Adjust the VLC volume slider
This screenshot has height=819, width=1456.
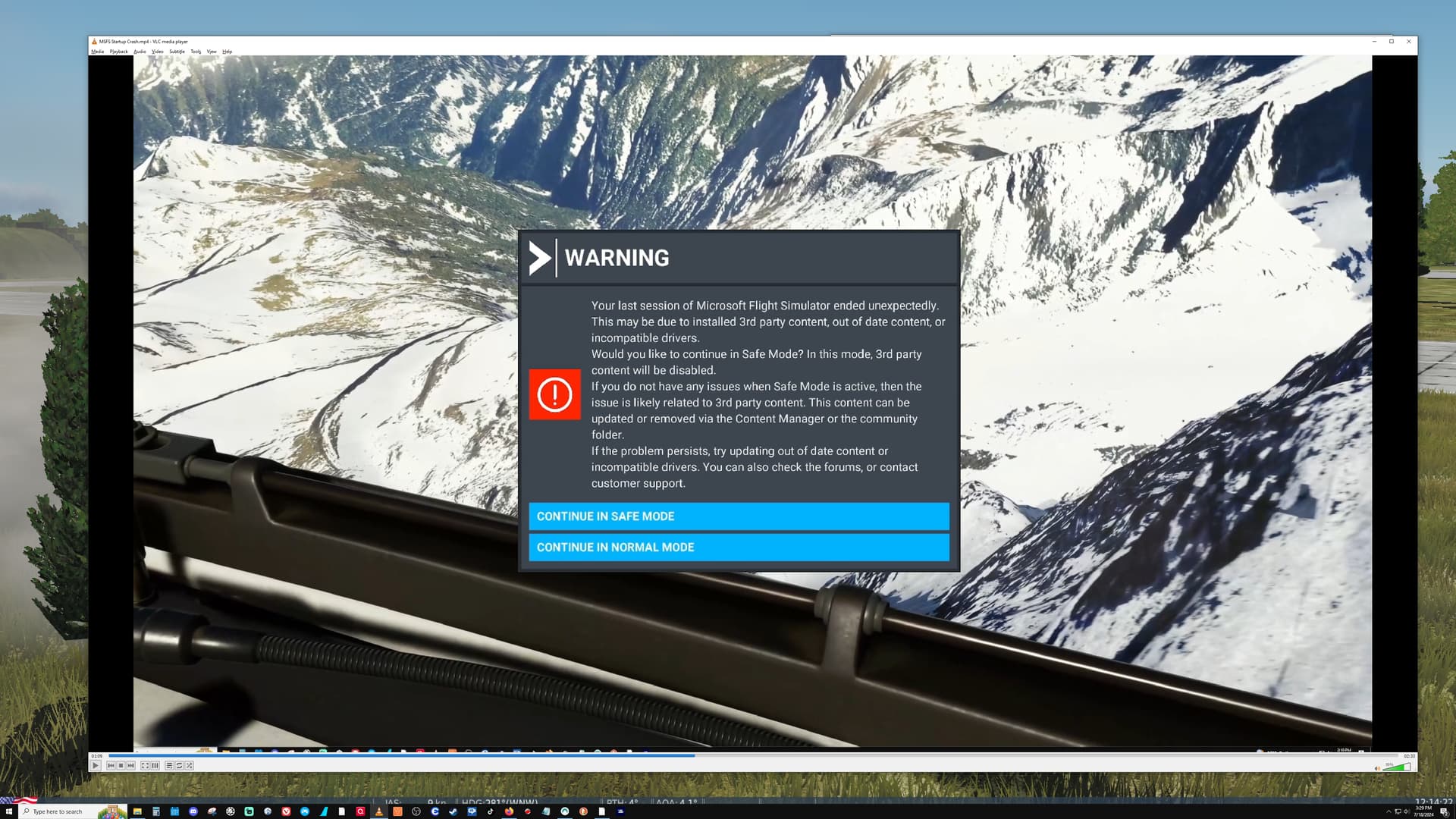(1397, 767)
